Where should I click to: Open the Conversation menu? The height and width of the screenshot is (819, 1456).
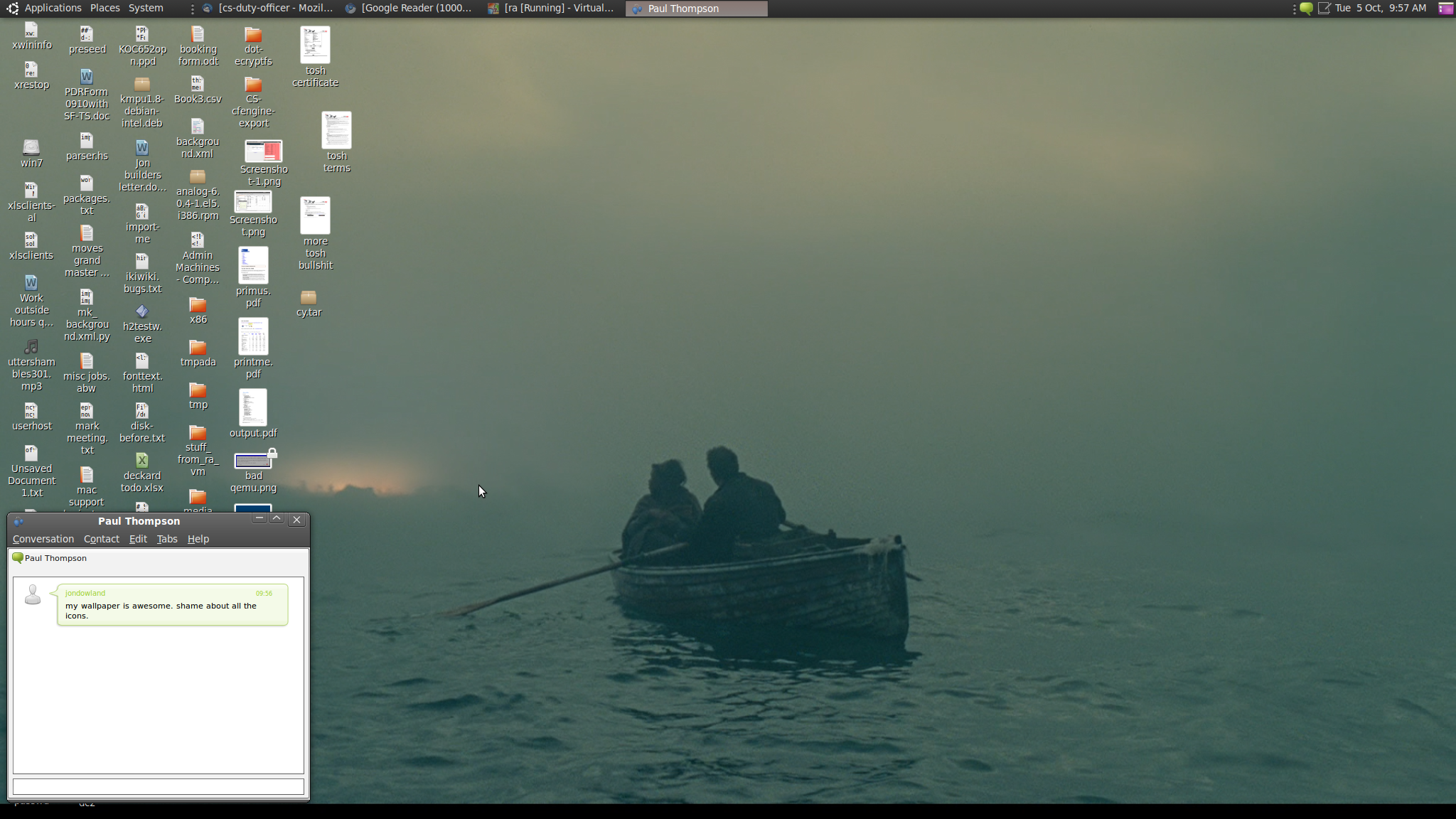[43, 539]
